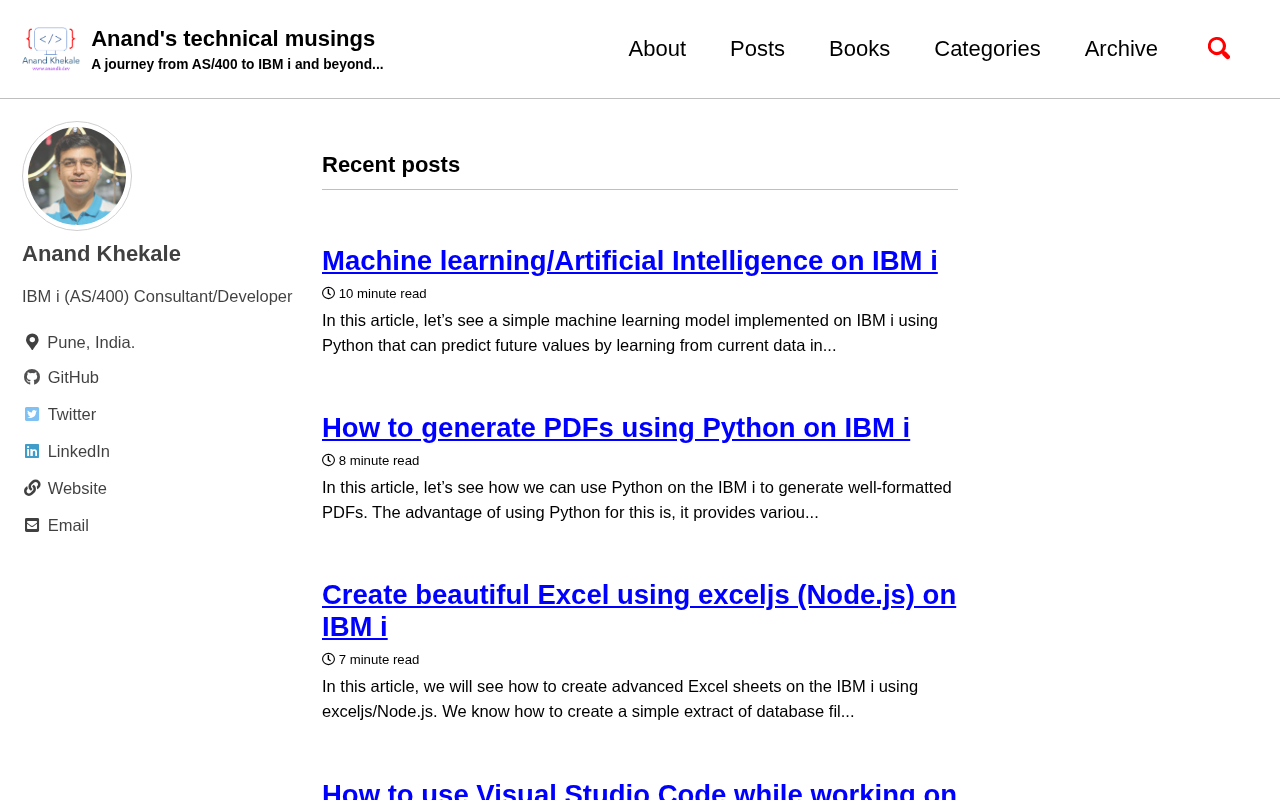Open the generate PDFs using Python post
Screen dimensions: 1280x800
click(x=616, y=428)
